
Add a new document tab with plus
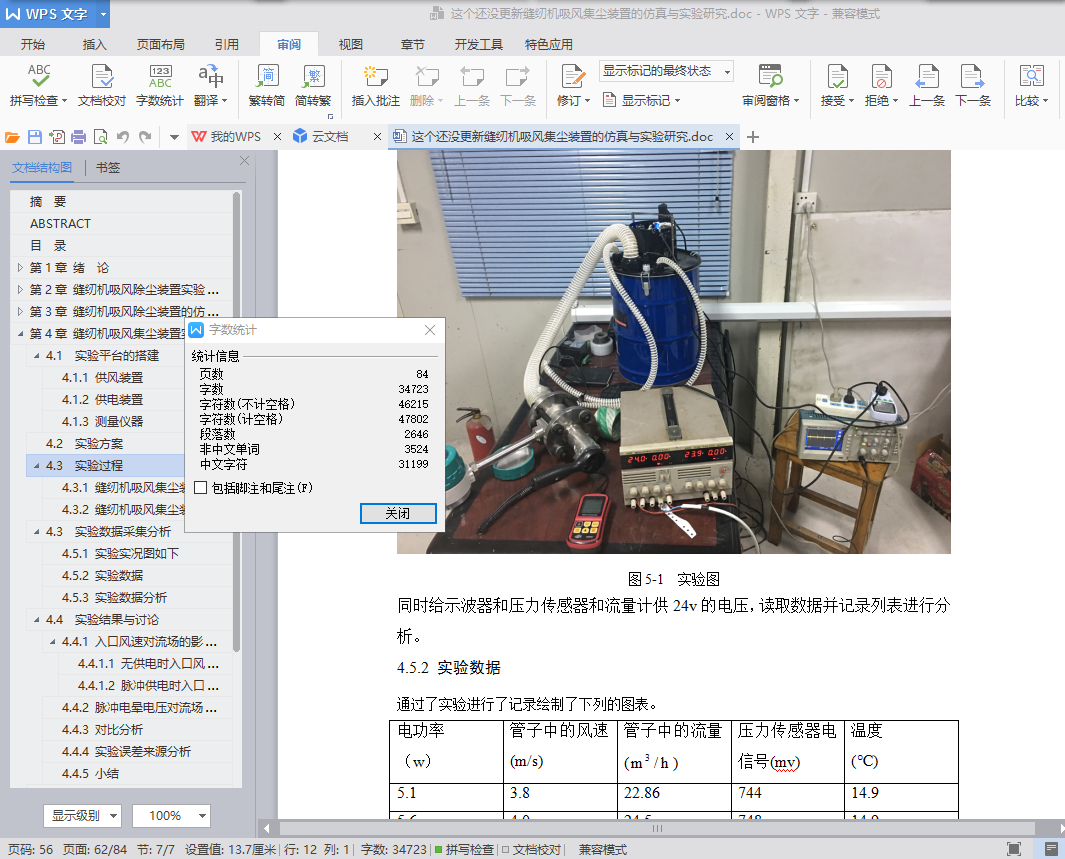pyautogui.click(x=753, y=137)
